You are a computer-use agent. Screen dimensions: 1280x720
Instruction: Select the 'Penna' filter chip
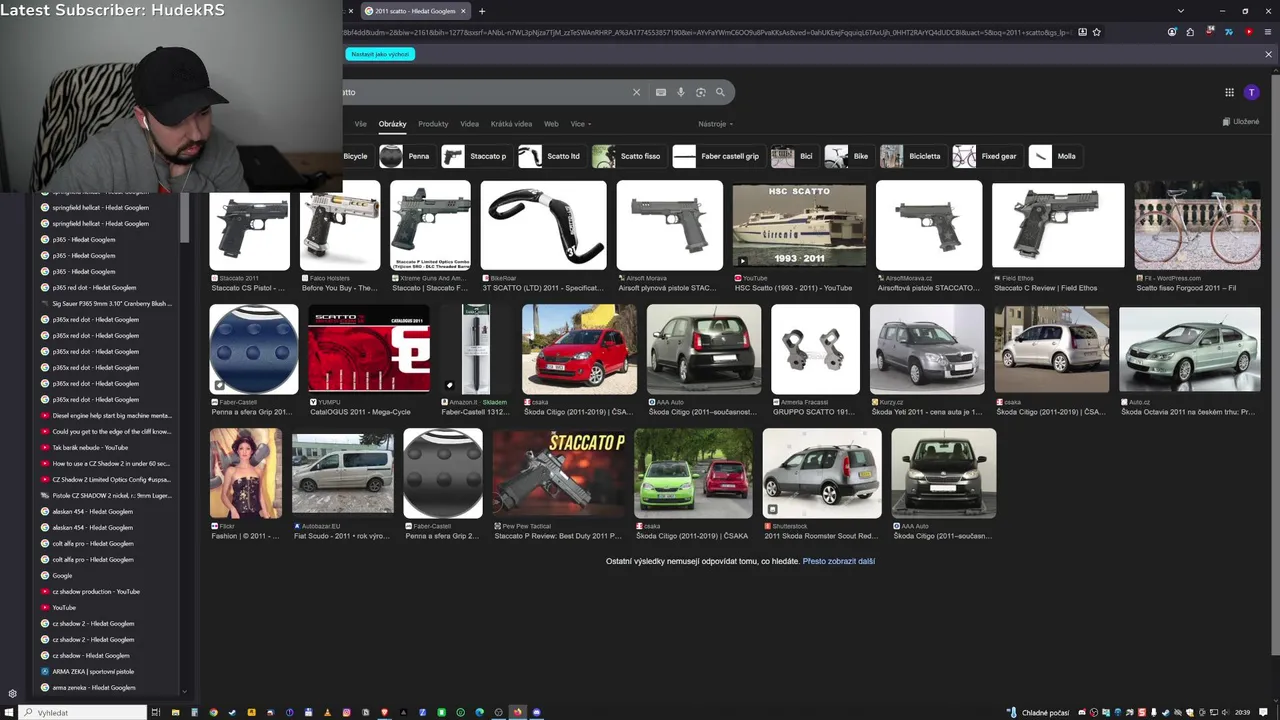406,156
